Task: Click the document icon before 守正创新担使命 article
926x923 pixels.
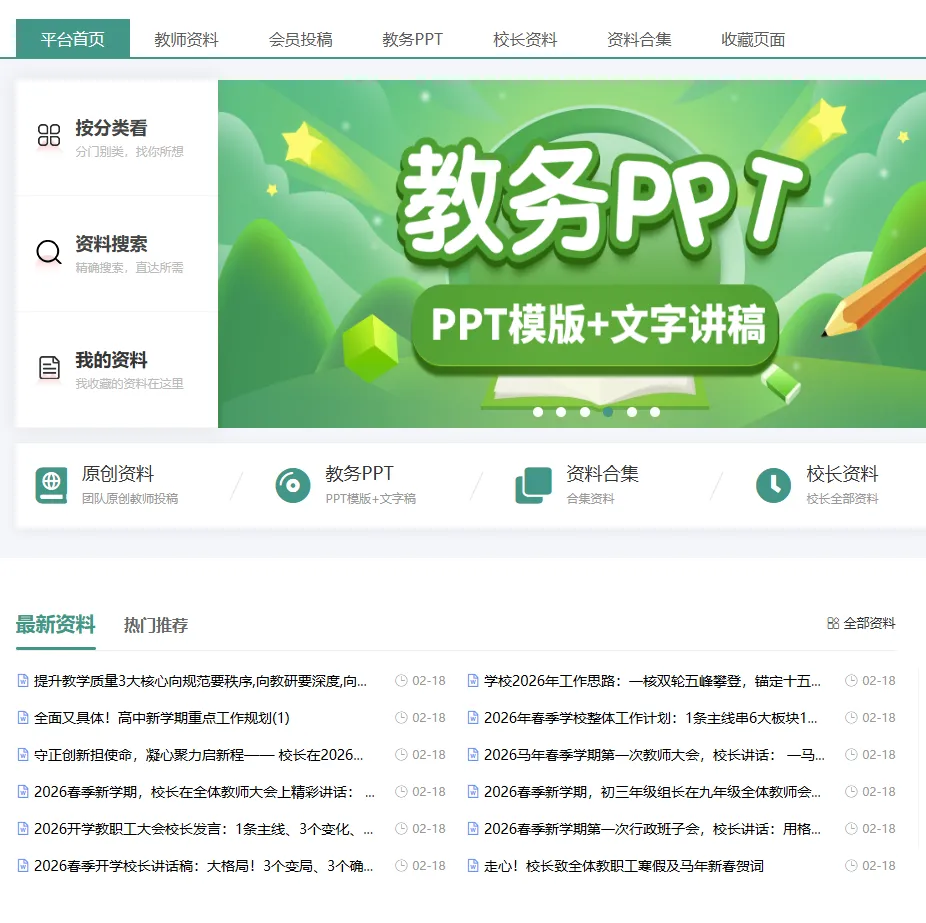Action: (x=23, y=755)
